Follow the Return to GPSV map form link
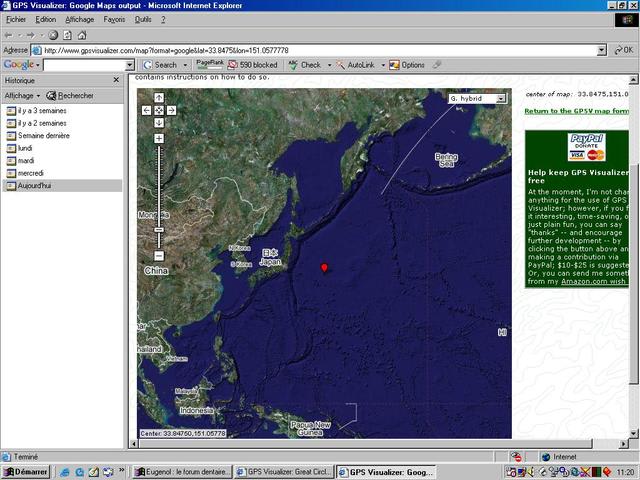The image size is (640, 480). (577, 111)
